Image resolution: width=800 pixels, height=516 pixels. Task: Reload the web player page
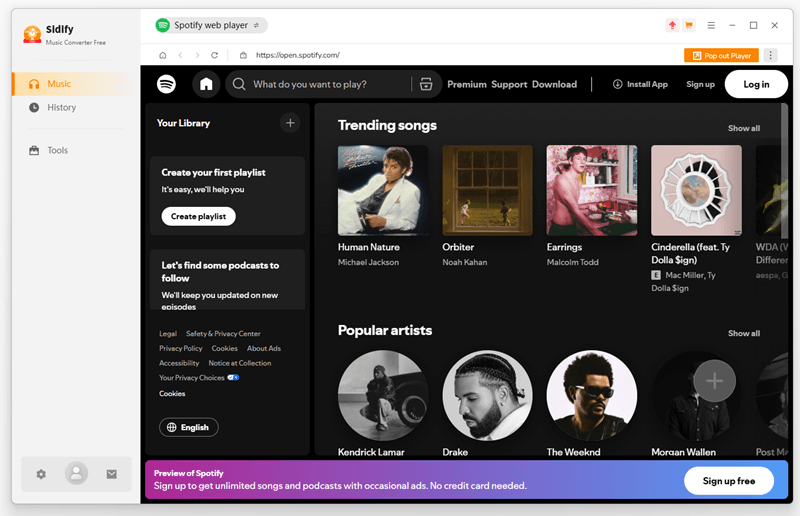point(214,55)
